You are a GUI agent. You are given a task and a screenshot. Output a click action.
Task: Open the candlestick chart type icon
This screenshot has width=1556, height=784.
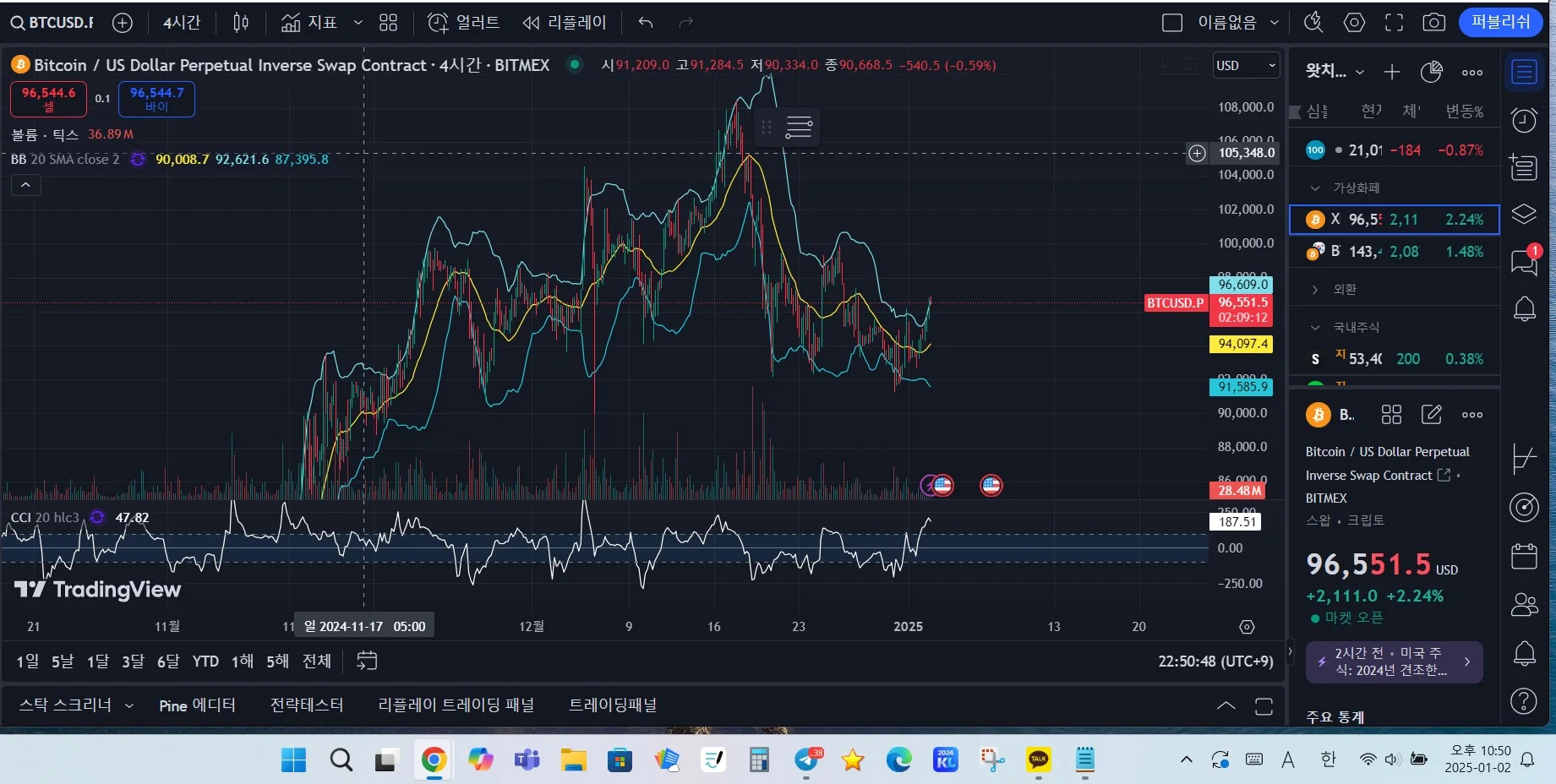pyautogui.click(x=241, y=23)
